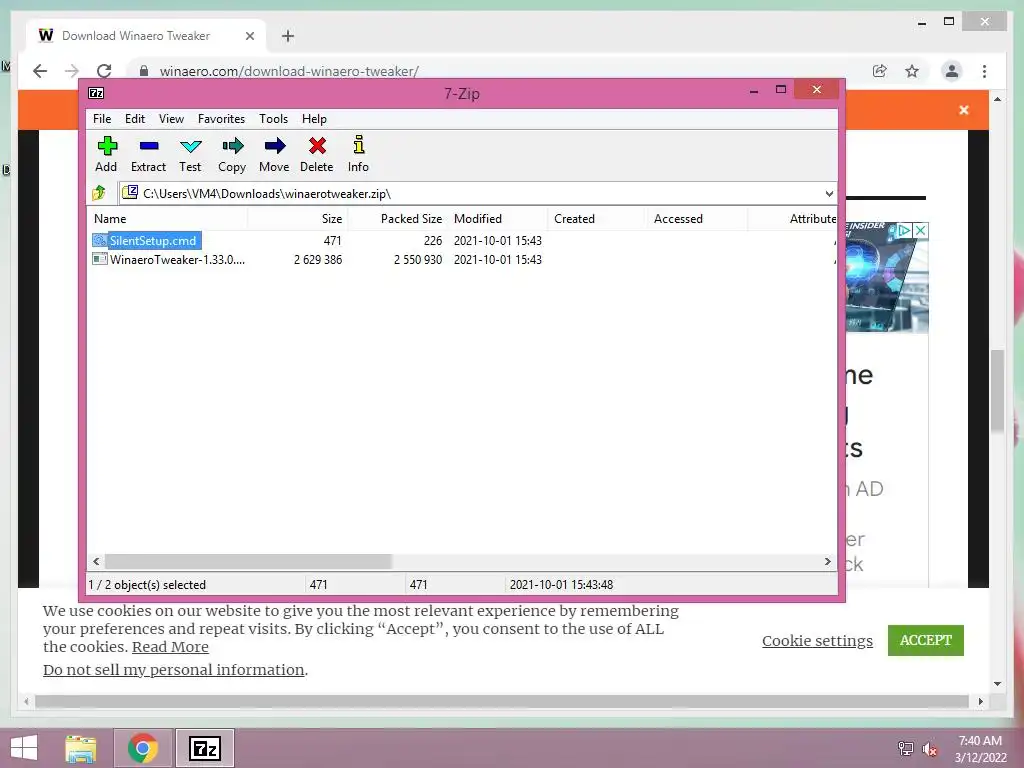Click the 7-Zip horizontal scrollbar thumb

coord(248,562)
